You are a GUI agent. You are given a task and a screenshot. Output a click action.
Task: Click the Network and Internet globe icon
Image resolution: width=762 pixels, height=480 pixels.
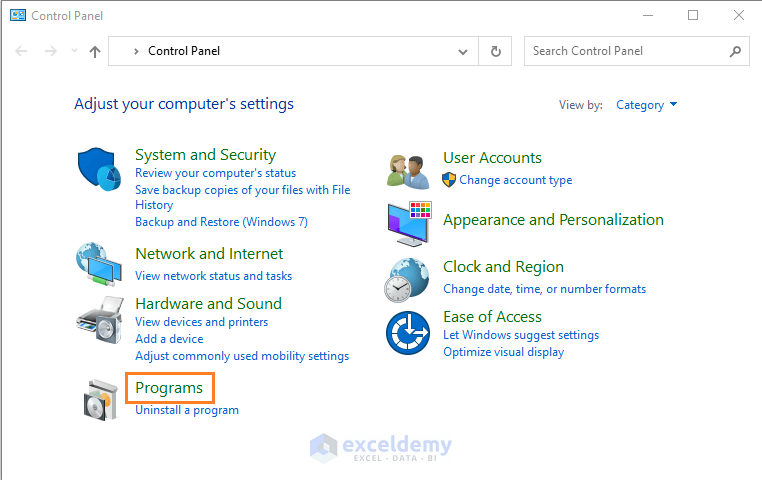coord(99,264)
